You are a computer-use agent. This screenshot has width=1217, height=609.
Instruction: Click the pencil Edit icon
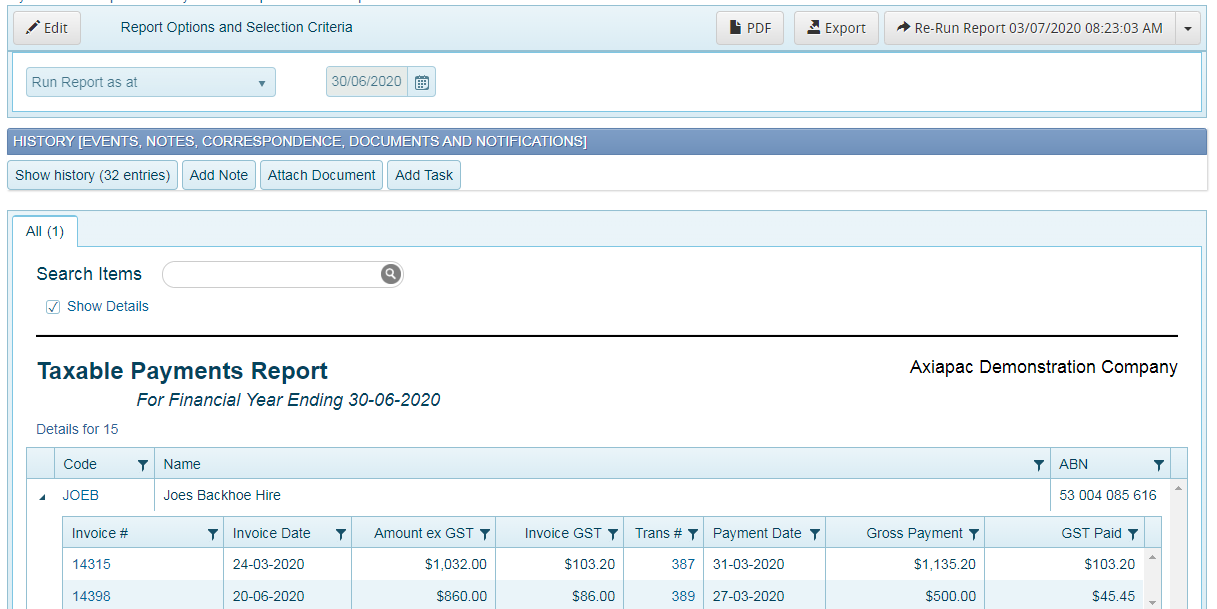point(34,27)
